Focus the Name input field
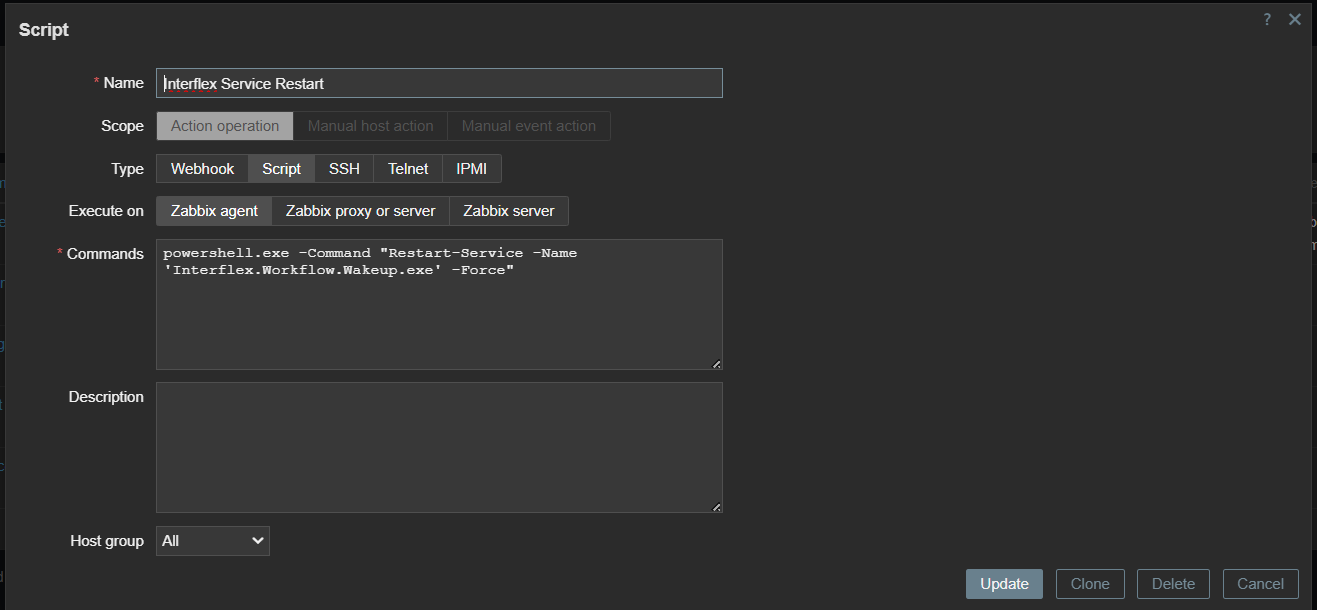The height and width of the screenshot is (610, 1317). (x=439, y=83)
